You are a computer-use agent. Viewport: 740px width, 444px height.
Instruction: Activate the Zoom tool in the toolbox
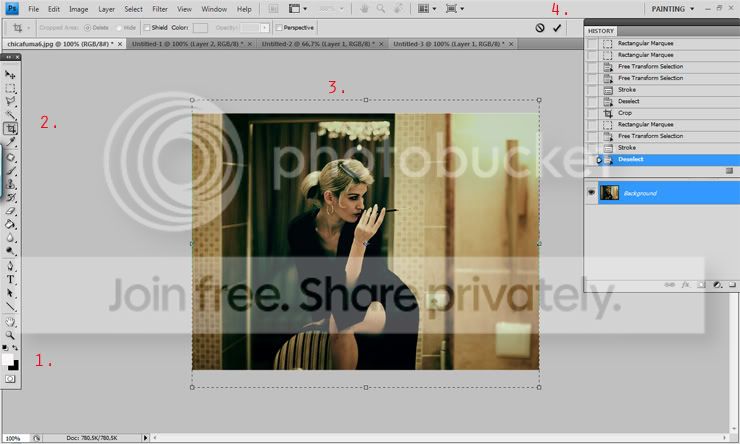[x=11, y=335]
